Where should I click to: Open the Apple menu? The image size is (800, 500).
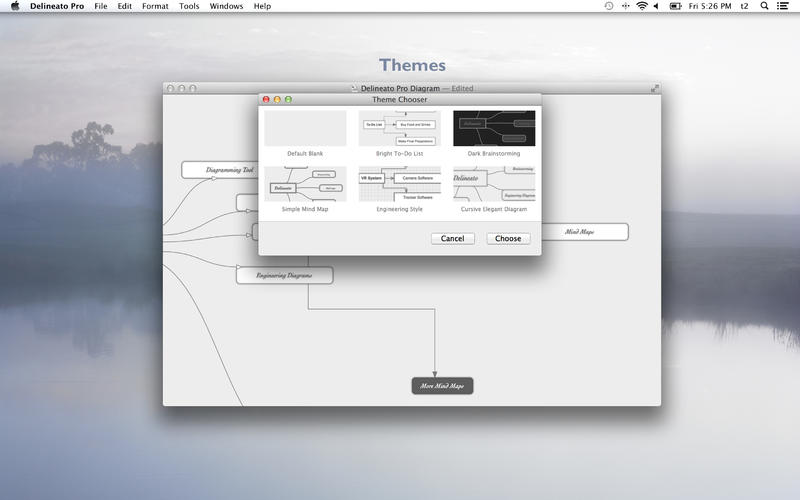(15, 6)
